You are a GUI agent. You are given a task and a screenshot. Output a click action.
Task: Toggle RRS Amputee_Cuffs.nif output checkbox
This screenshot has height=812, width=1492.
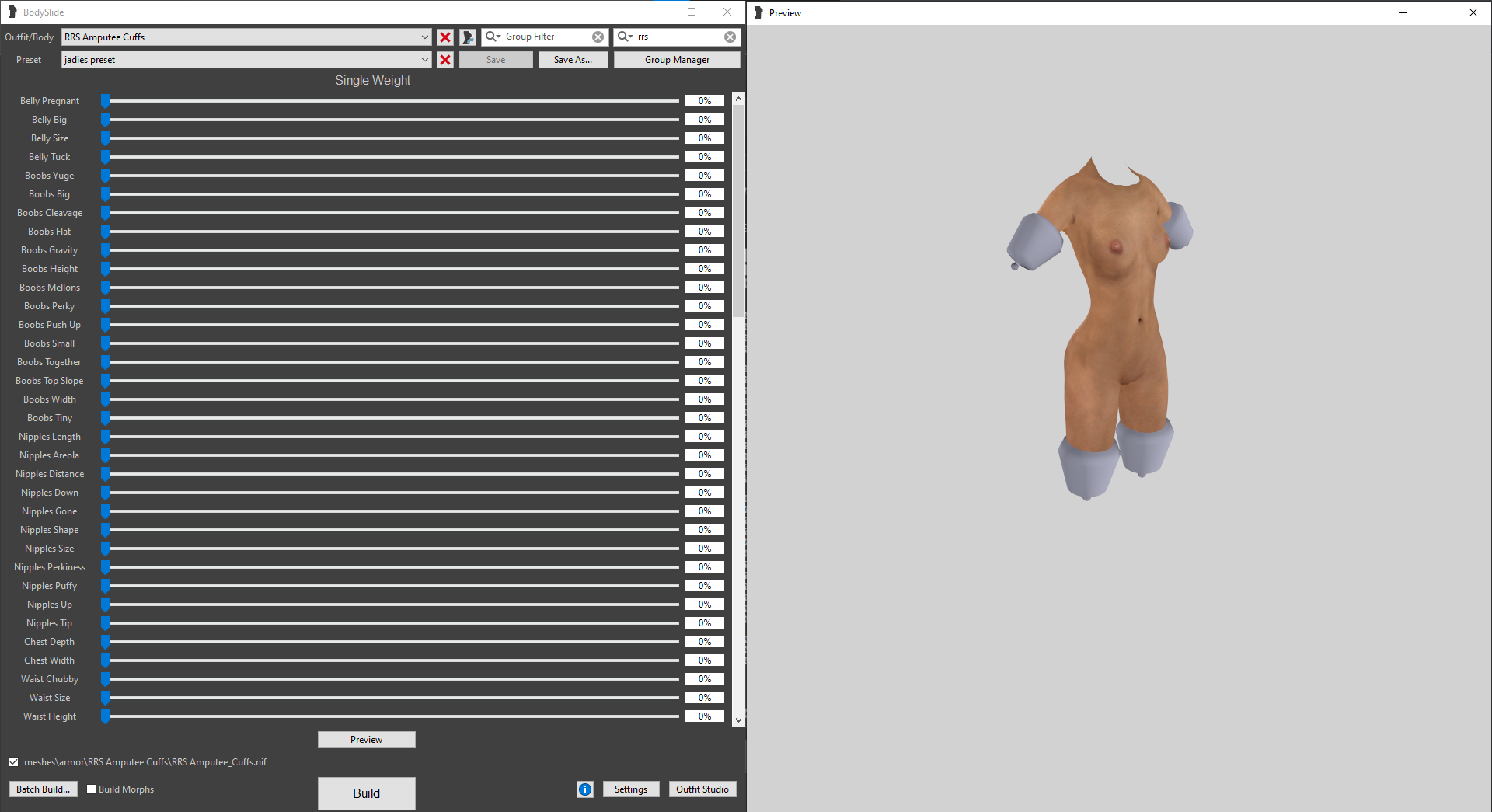[x=14, y=762]
